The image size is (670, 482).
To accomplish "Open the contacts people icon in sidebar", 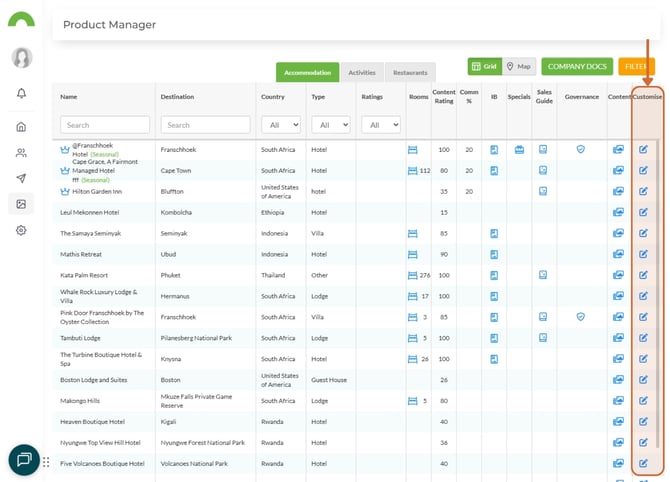I will pos(21,153).
